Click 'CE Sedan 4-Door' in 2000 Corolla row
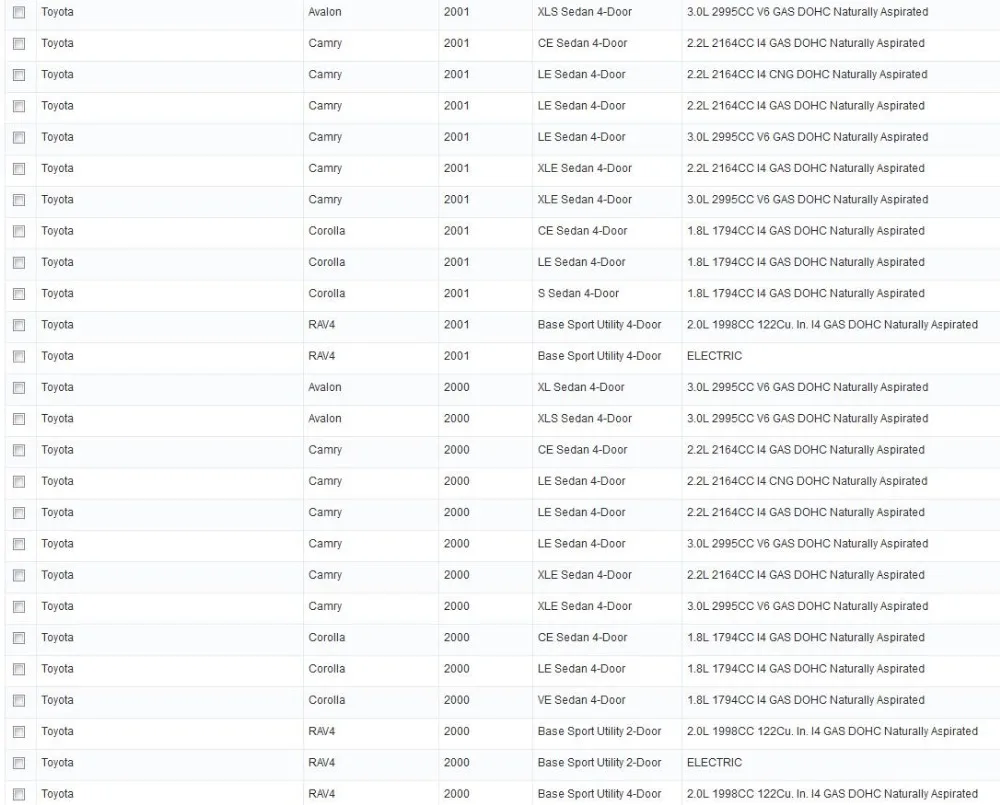This screenshot has height=805, width=1000. 582,637
